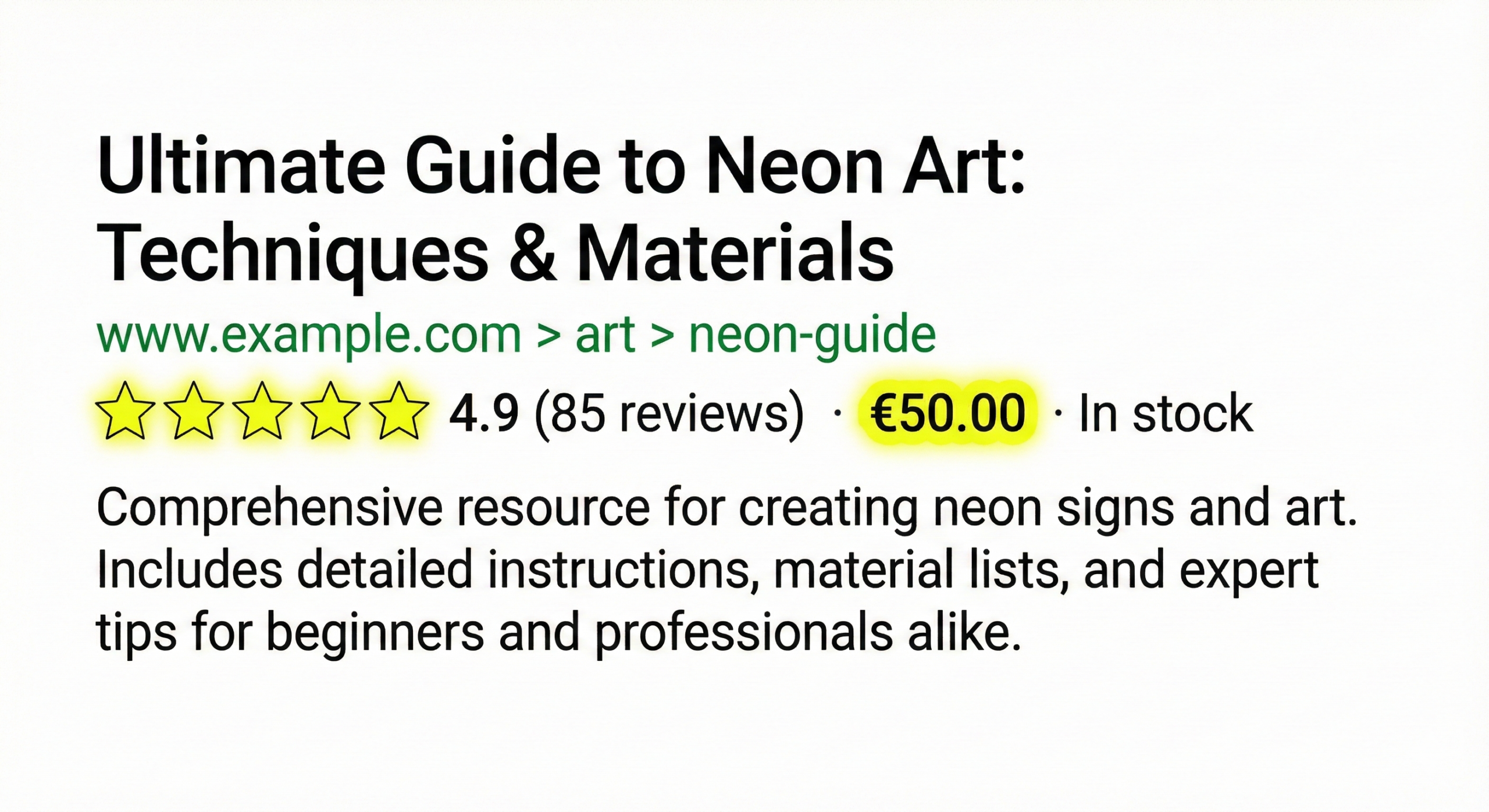The width and height of the screenshot is (1489, 812).
Task: Click the "Comprehensive resource" description line
Action: point(726,508)
